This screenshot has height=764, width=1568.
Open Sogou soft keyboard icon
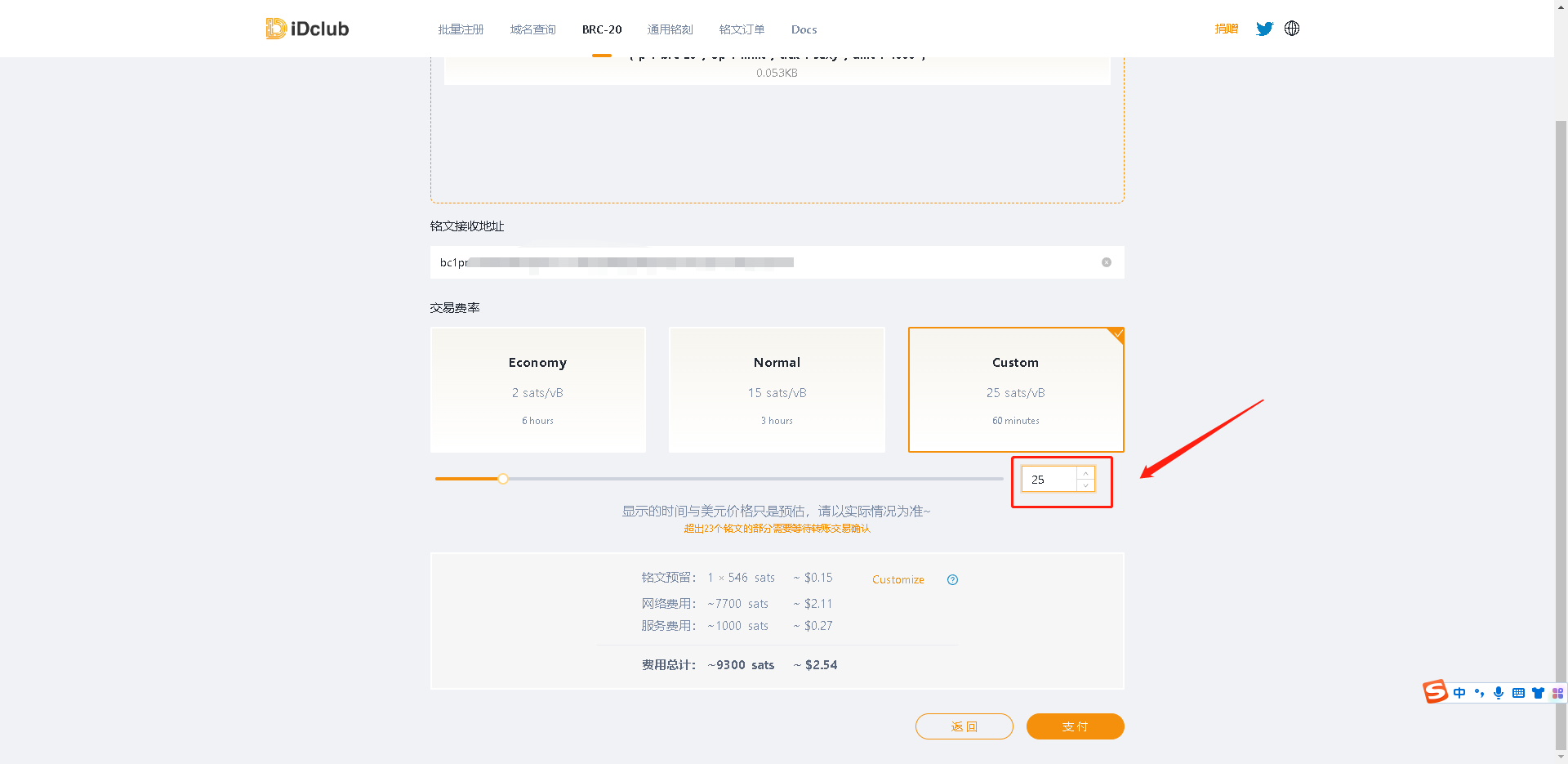coord(1518,693)
